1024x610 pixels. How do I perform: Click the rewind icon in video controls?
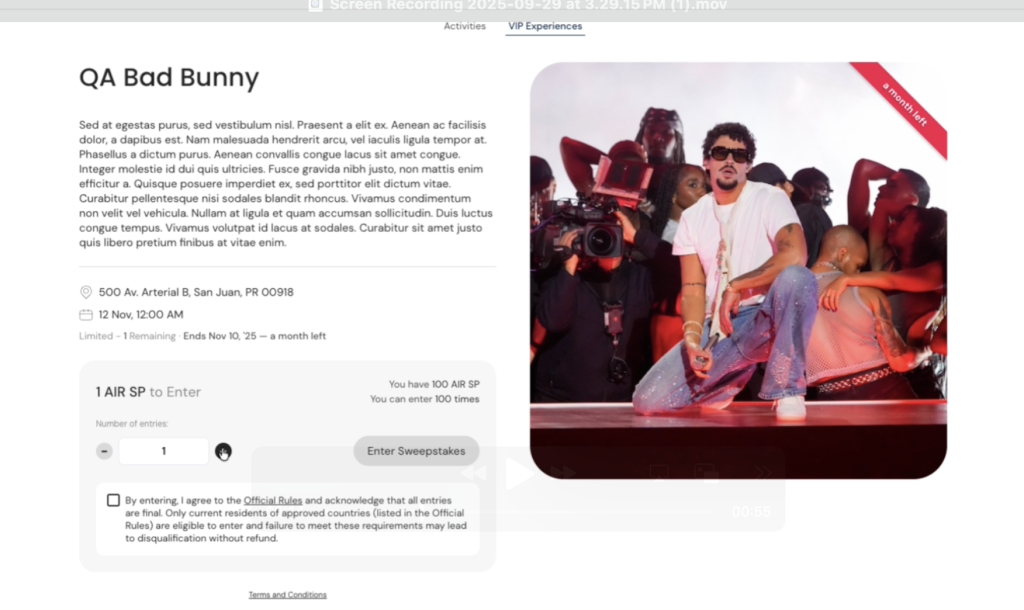472,473
